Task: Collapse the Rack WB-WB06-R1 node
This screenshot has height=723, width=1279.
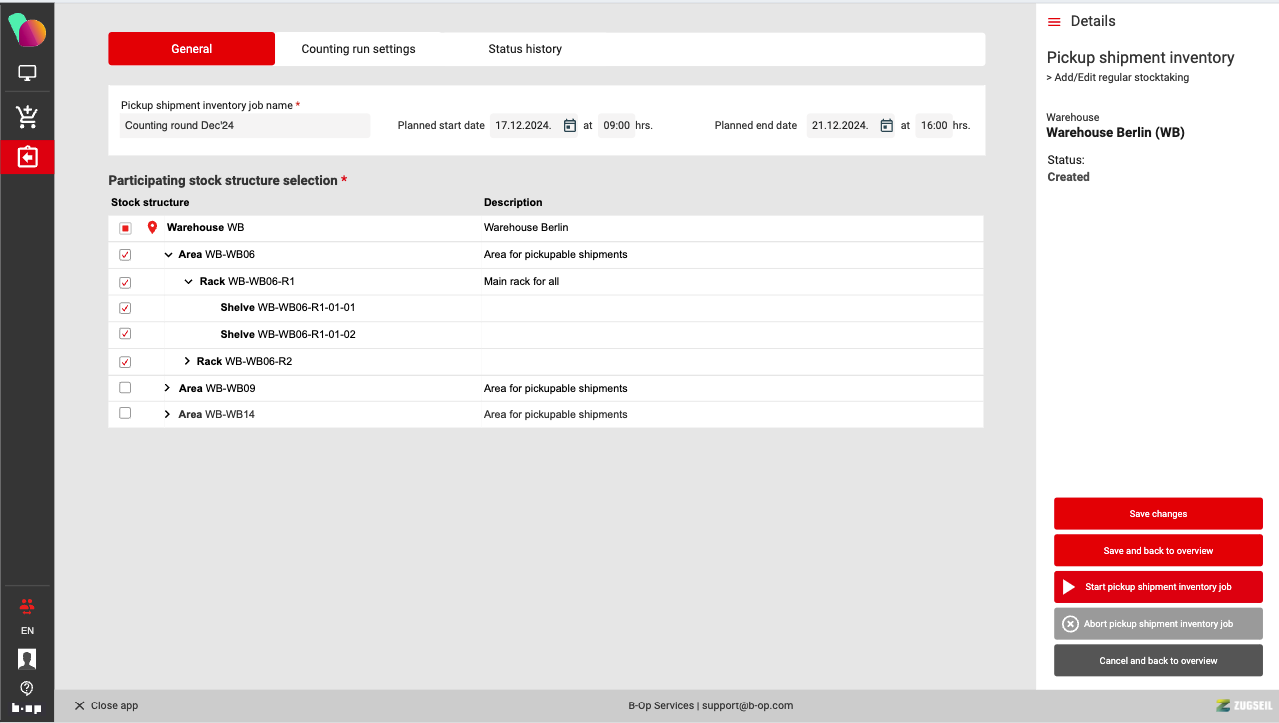Action: click(188, 282)
